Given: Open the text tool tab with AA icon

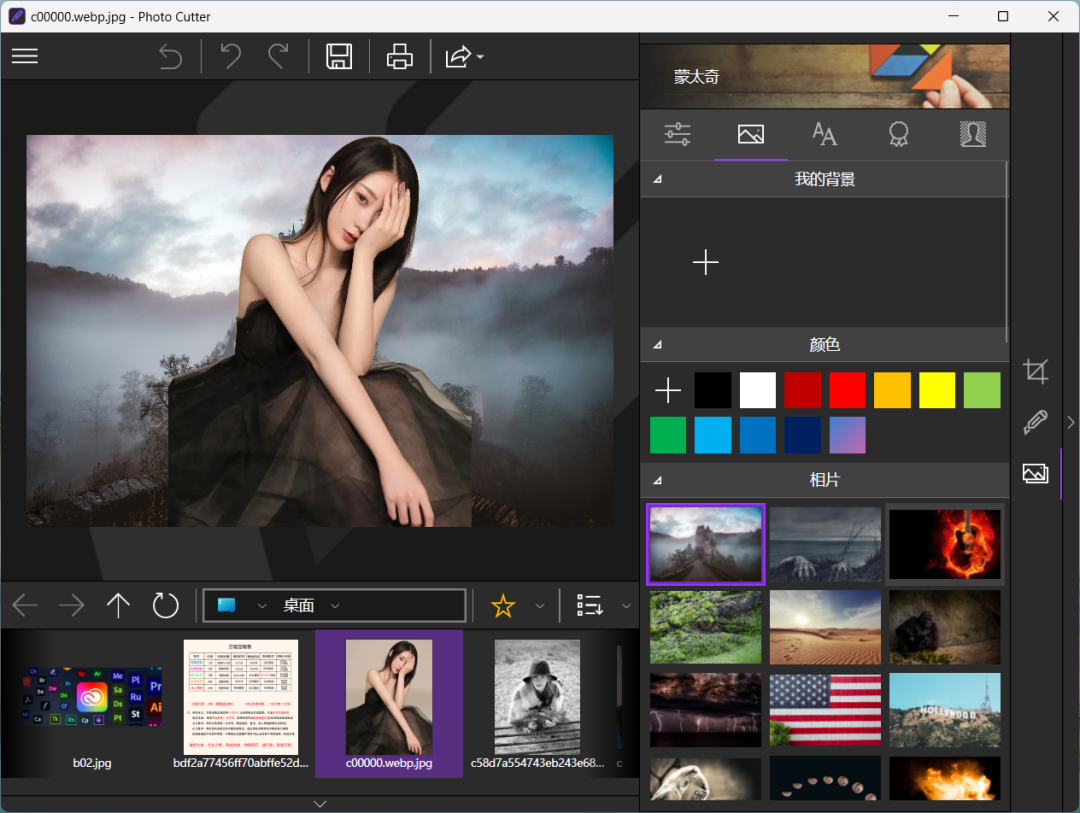Looking at the screenshot, I should (x=824, y=133).
